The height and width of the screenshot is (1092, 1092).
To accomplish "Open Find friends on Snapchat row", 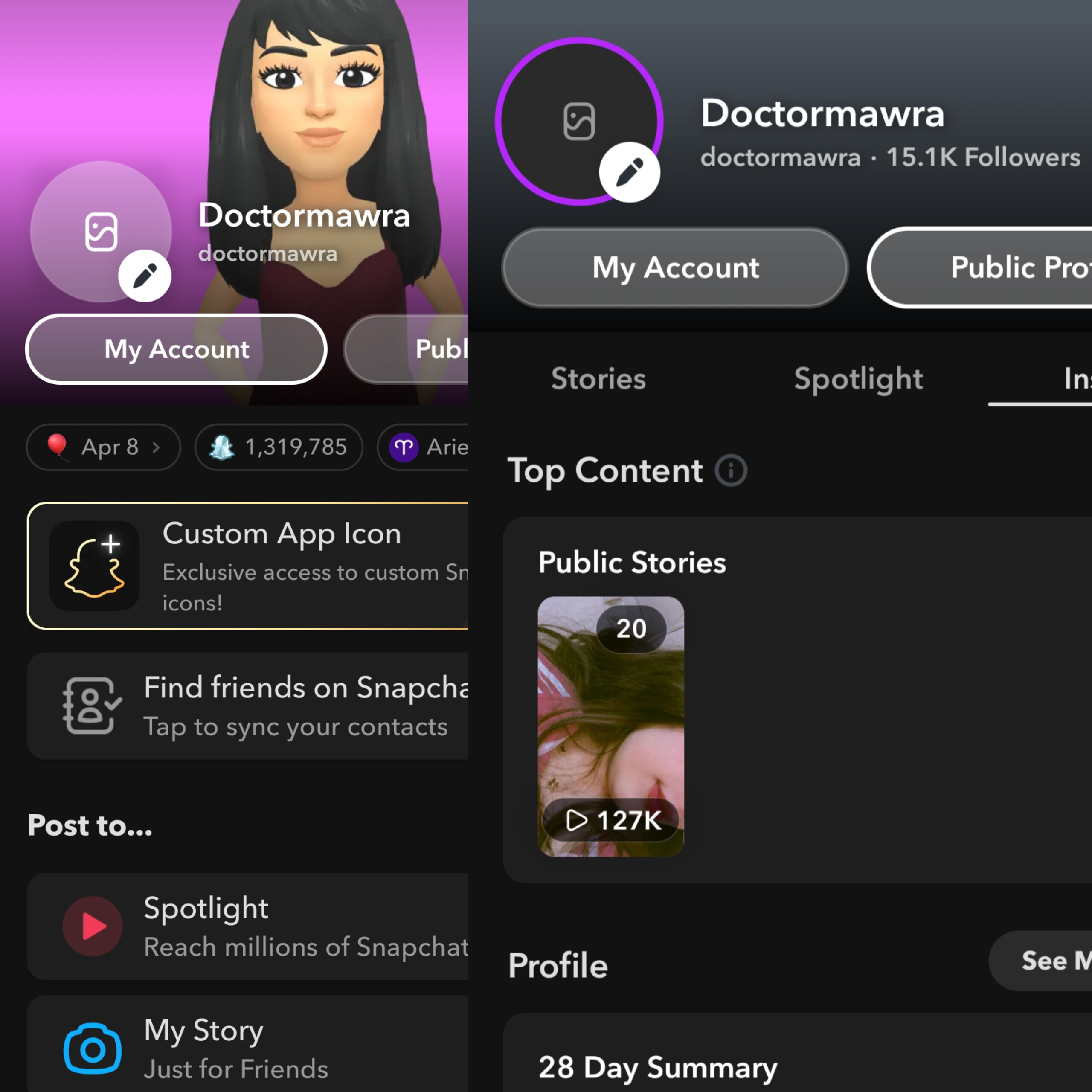I will 248,706.
